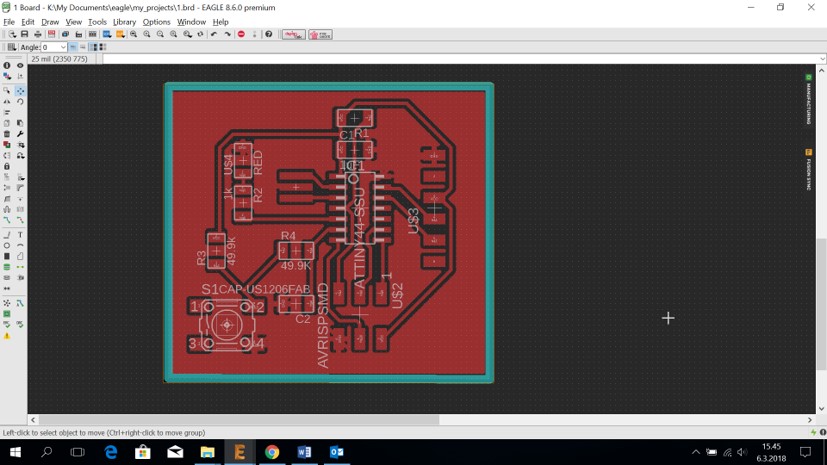Open File Explorer from the taskbar

(207, 452)
